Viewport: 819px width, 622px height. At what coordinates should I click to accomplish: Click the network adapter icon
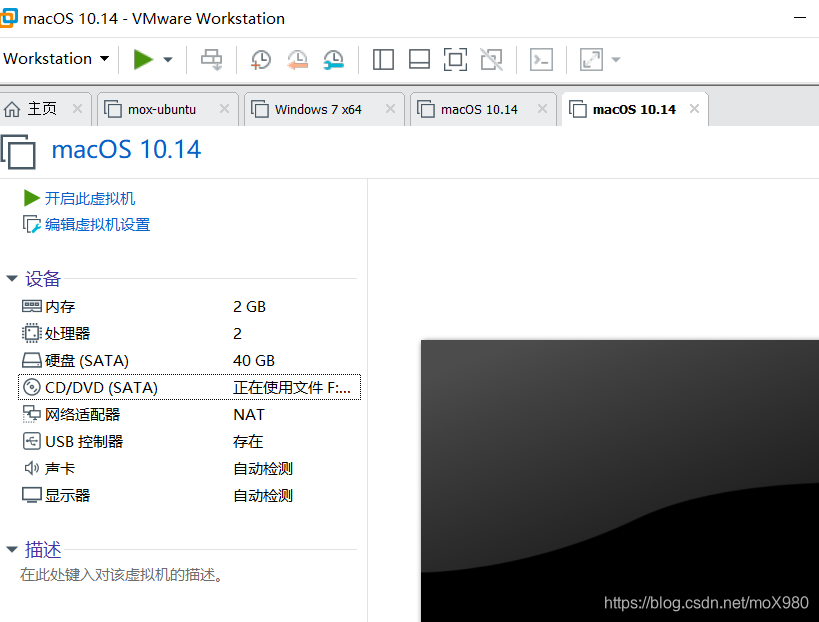[x=31, y=414]
